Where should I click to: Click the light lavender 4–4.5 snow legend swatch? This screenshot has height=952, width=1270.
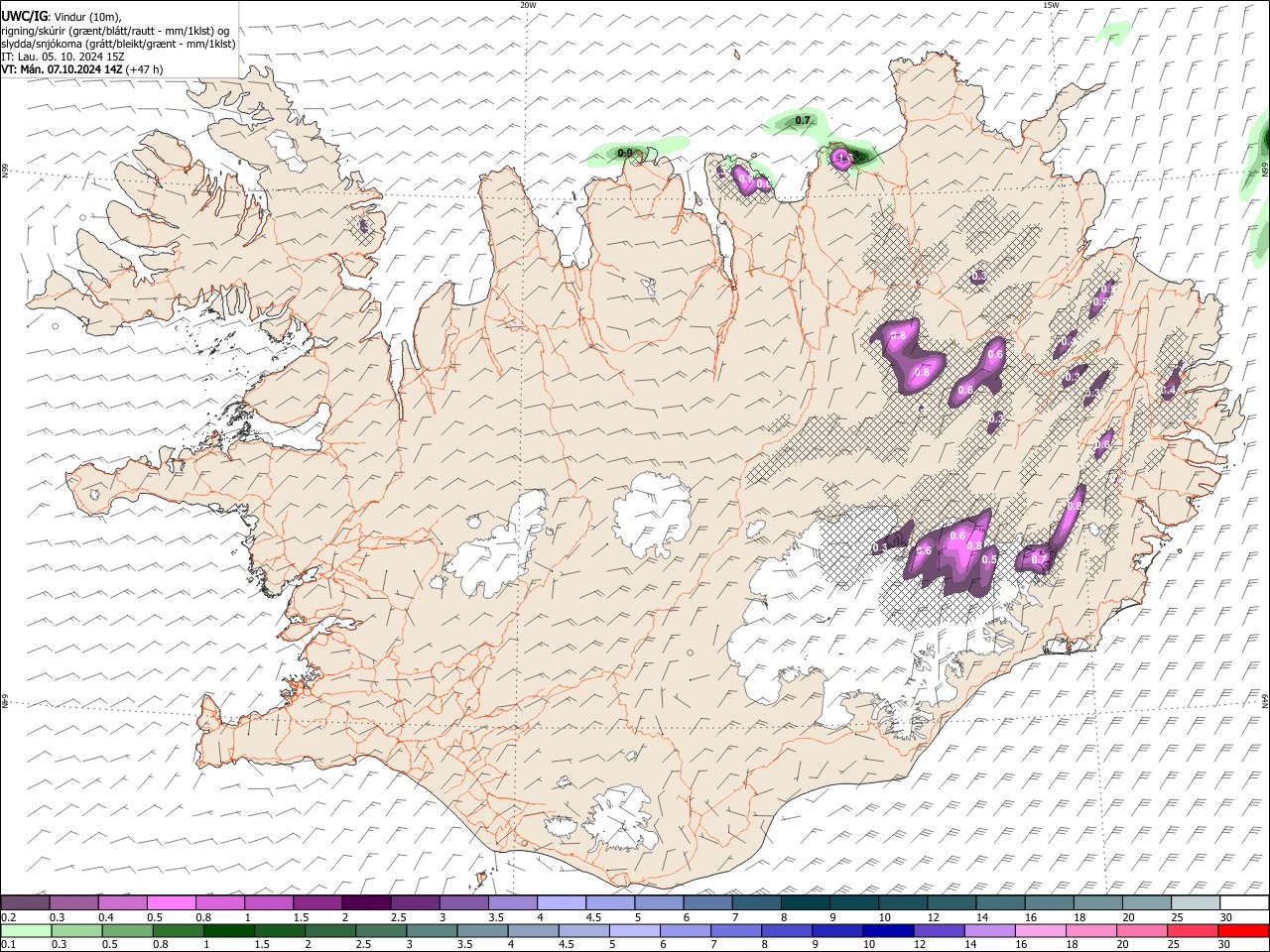562,903
